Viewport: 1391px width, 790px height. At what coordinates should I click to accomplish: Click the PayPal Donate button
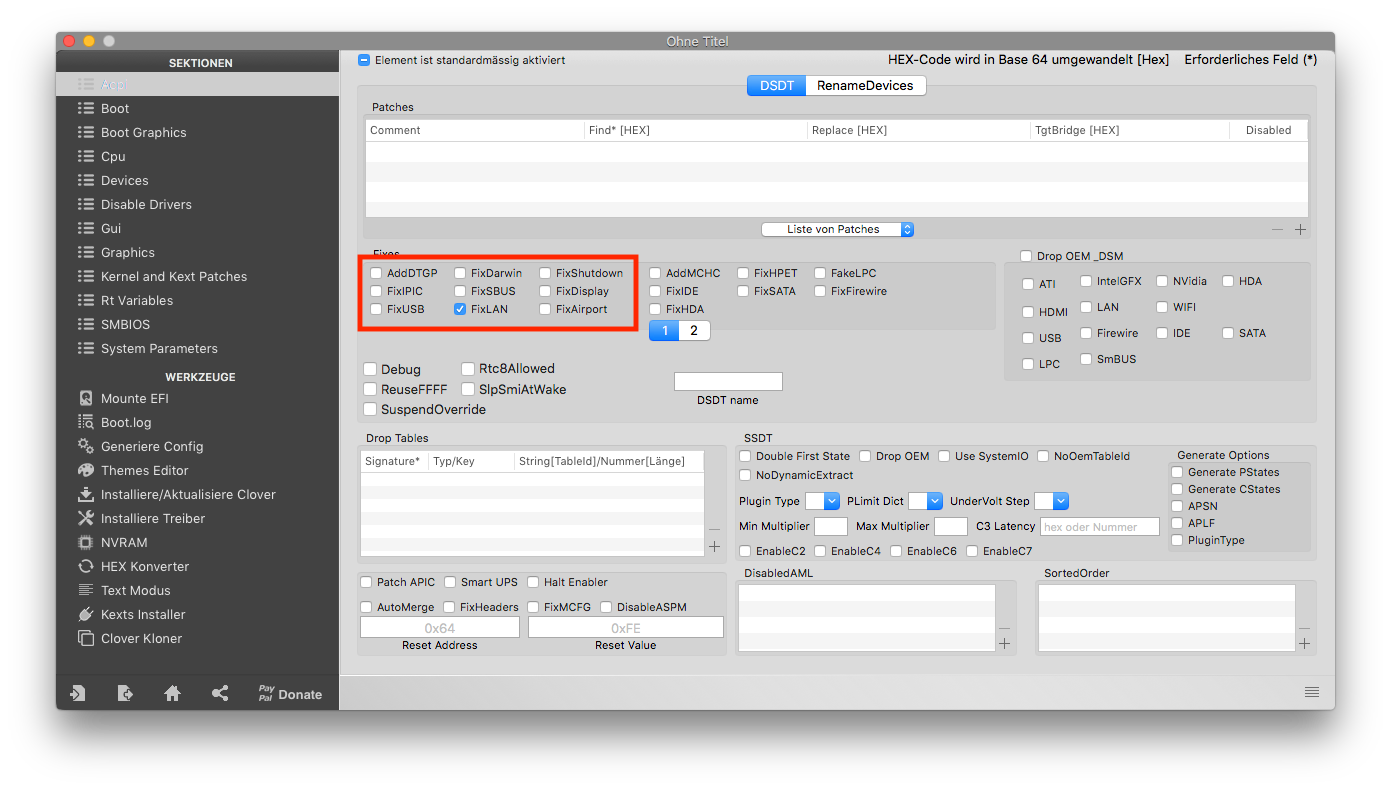pos(290,693)
